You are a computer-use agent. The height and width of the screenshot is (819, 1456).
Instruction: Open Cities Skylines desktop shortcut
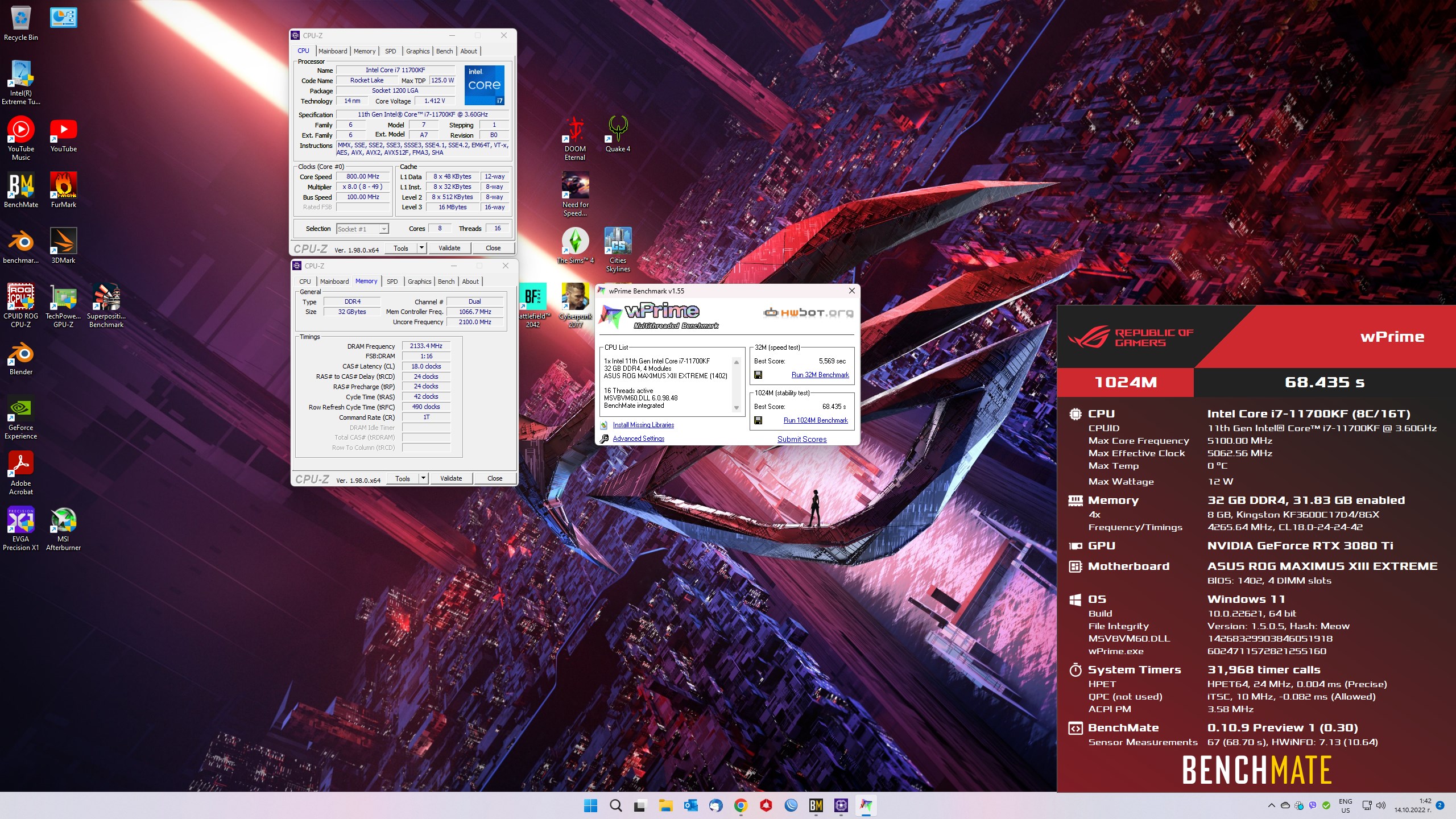pyautogui.click(x=618, y=250)
